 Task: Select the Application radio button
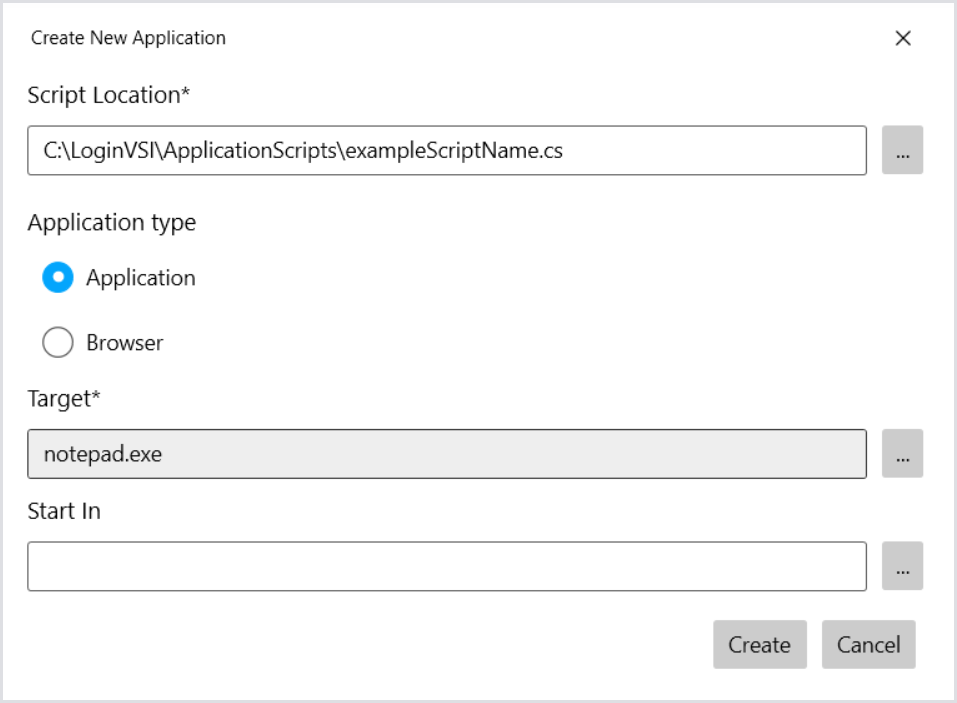click(58, 278)
